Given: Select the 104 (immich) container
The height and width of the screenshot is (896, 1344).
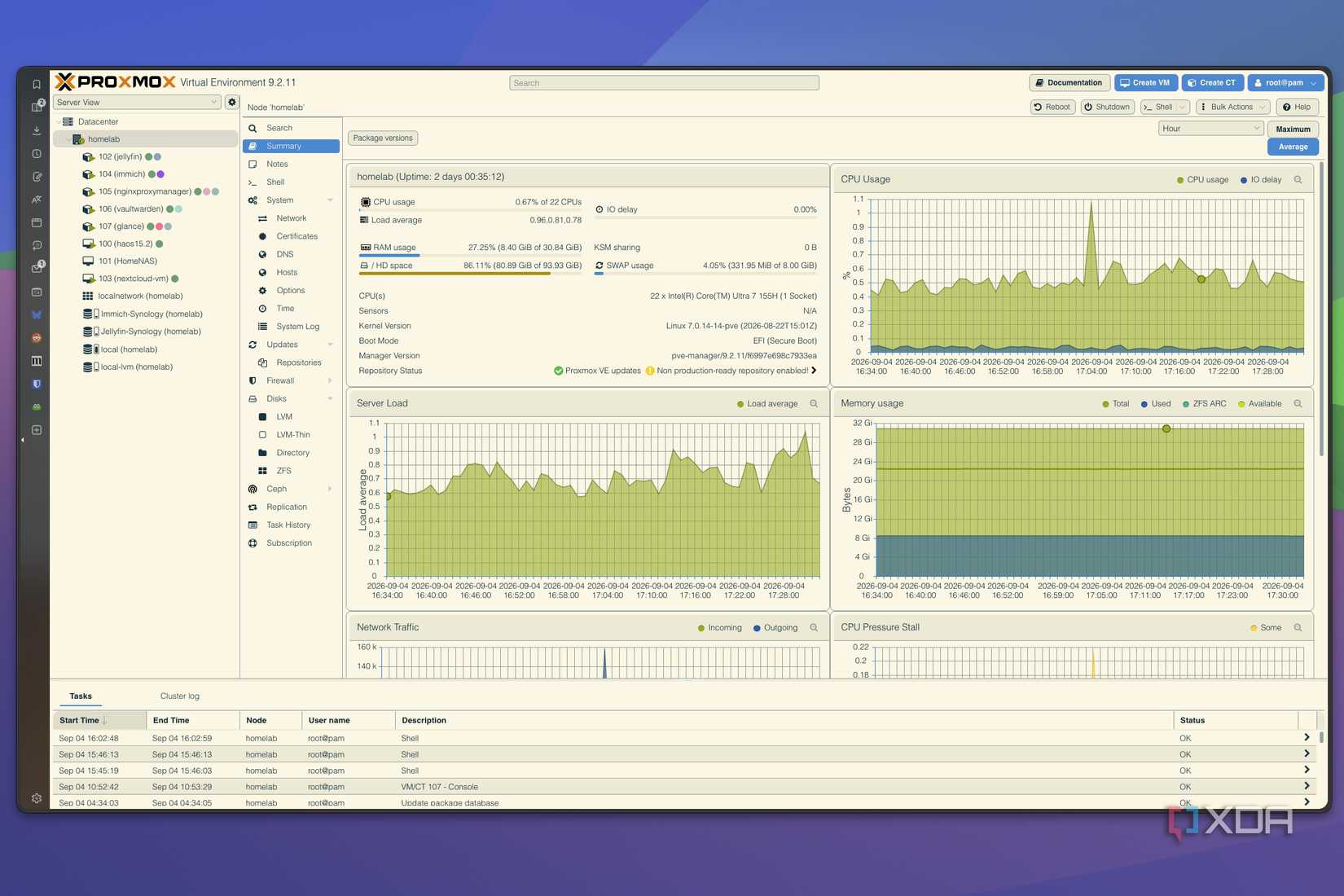Looking at the screenshot, I should 121,174.
